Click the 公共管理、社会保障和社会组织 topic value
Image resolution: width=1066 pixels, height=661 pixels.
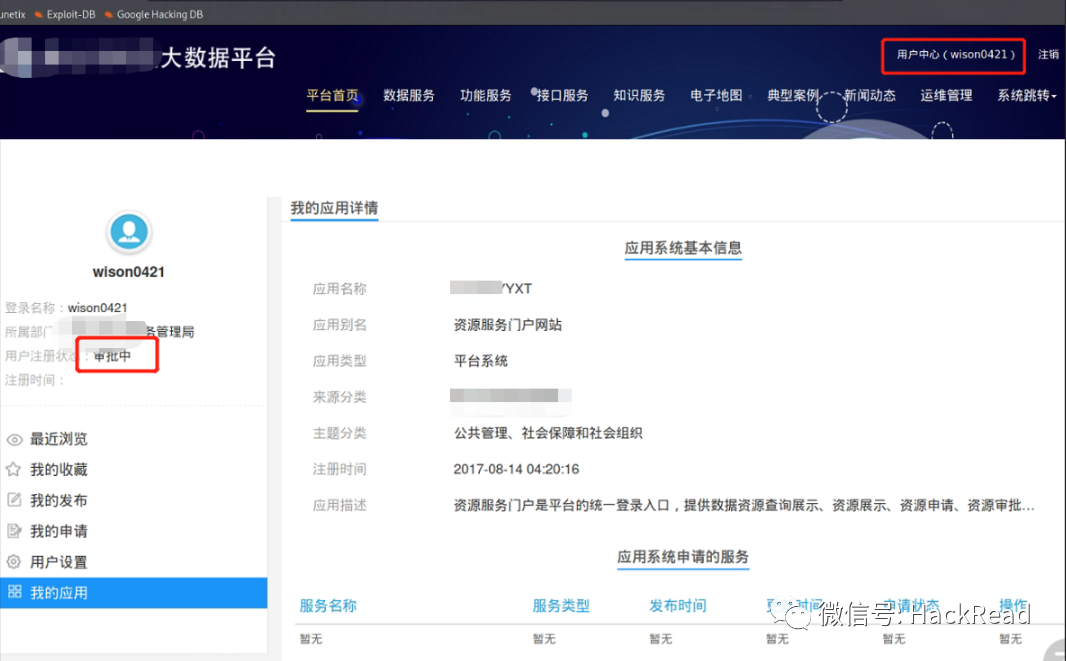(548, 433)
